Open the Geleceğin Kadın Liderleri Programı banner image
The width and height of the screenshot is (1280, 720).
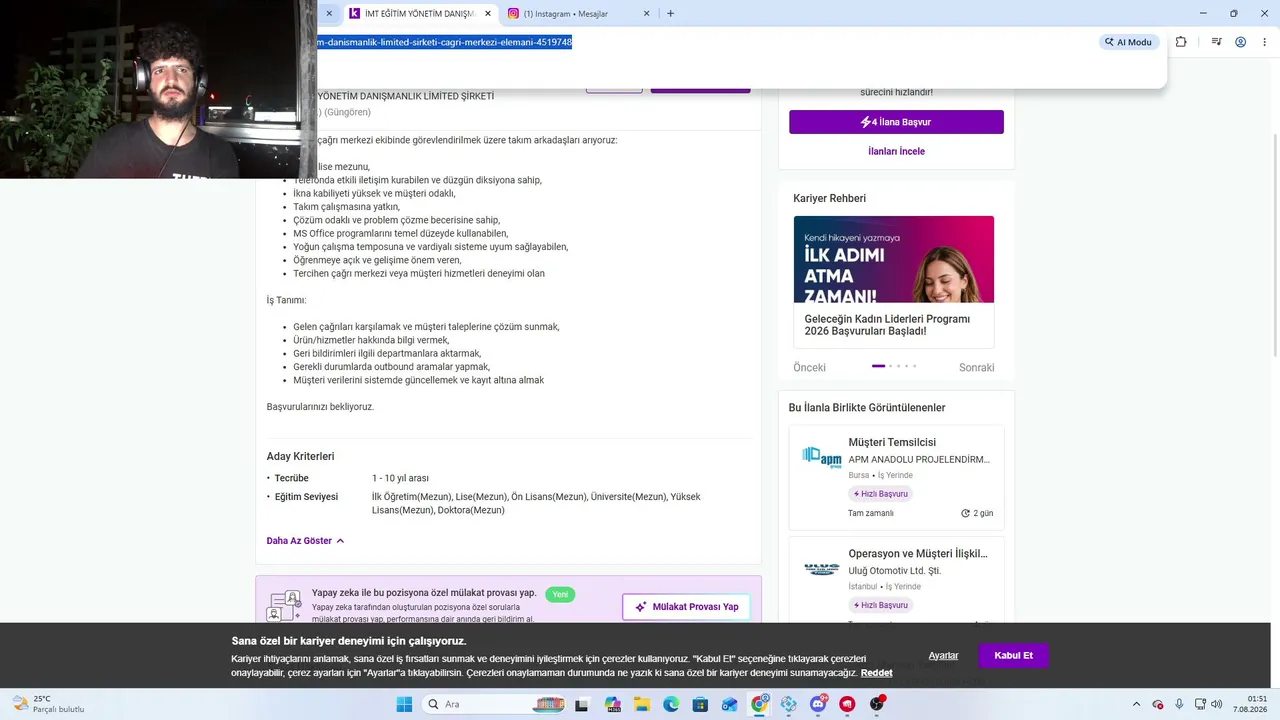point(894,259)
